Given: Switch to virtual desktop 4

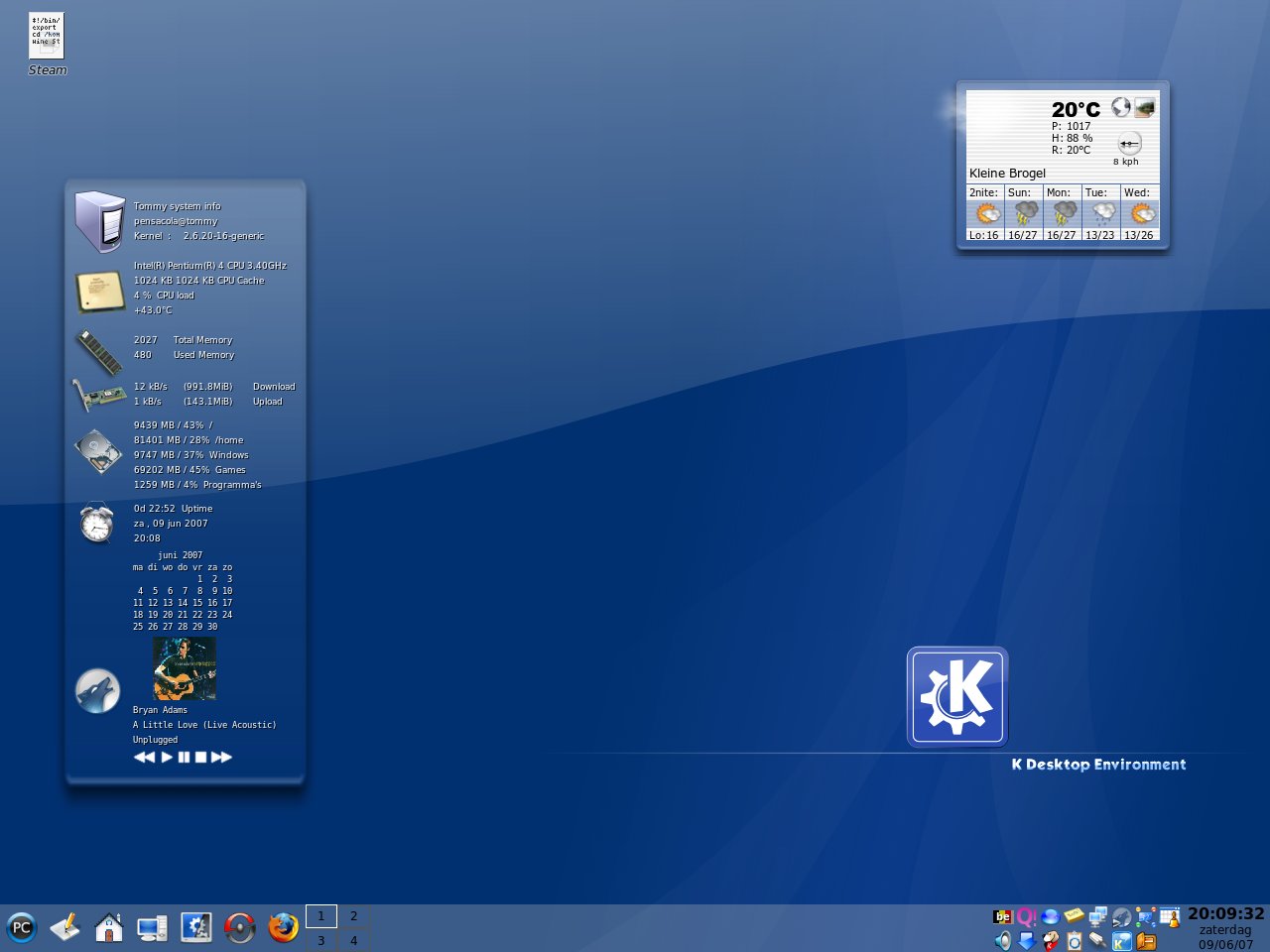Looking at the screenshot, I should pos(353,940).
